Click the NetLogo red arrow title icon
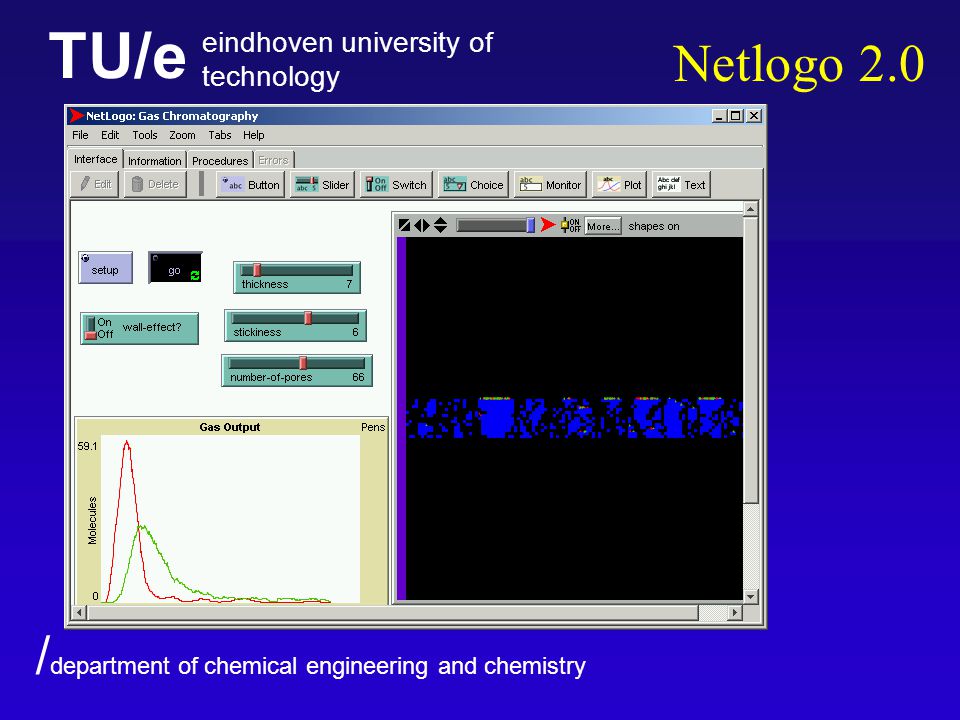The width and height of the screenshot is (960, 720). (77, 115)
